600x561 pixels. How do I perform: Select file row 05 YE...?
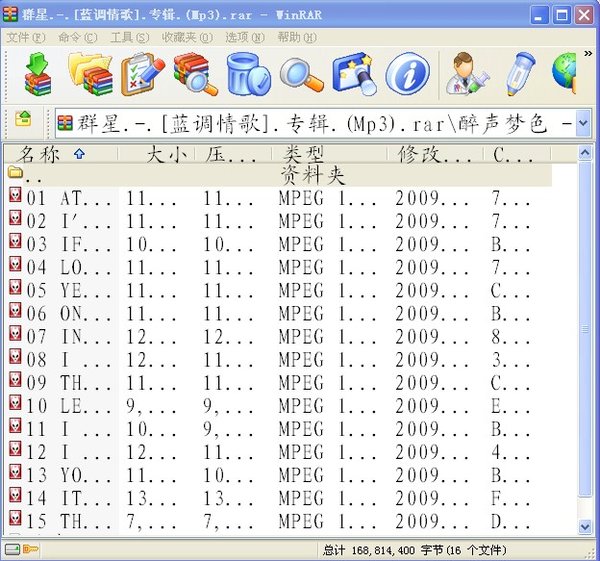[279, 290]
